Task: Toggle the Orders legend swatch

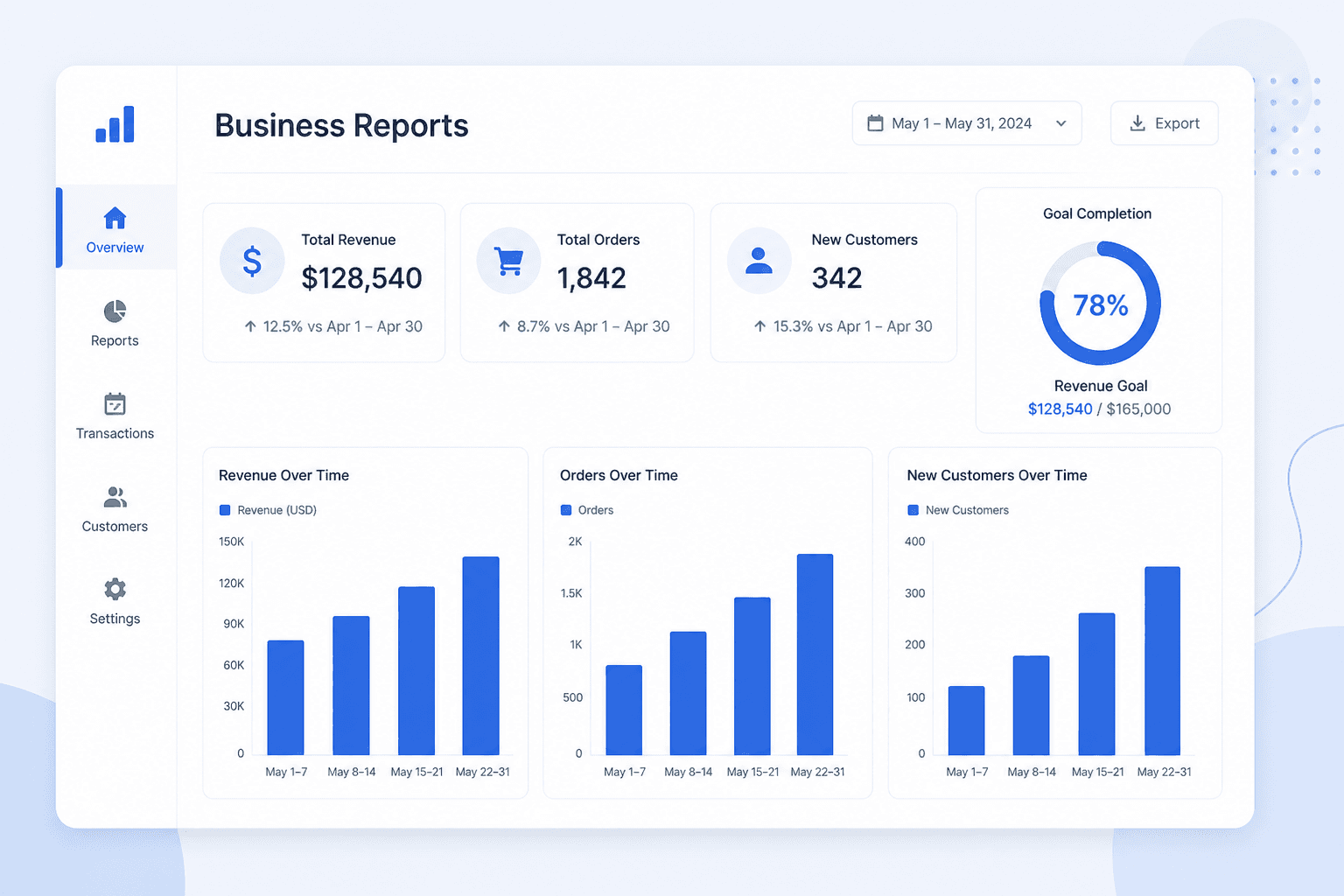Action: 566,510
